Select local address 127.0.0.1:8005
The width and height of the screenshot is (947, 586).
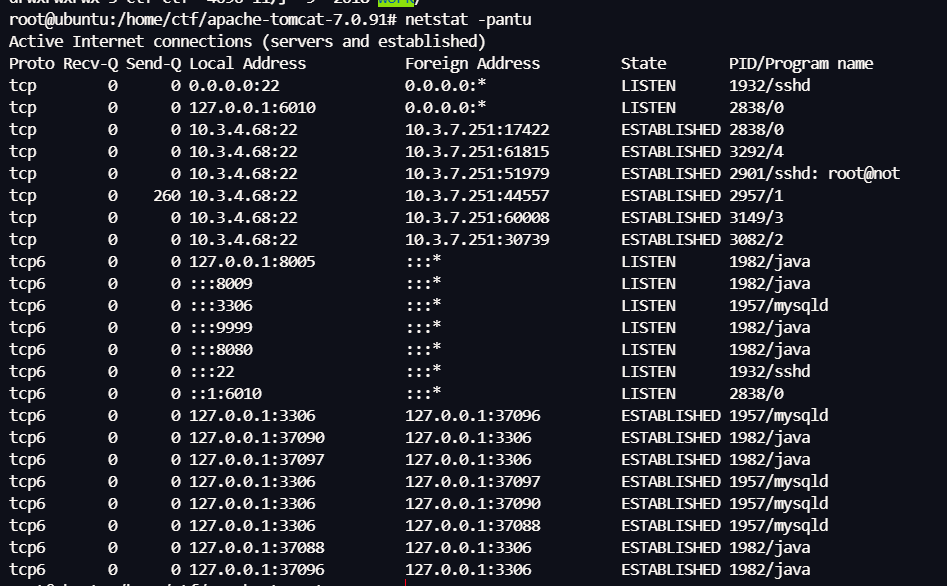pos(252,262)
